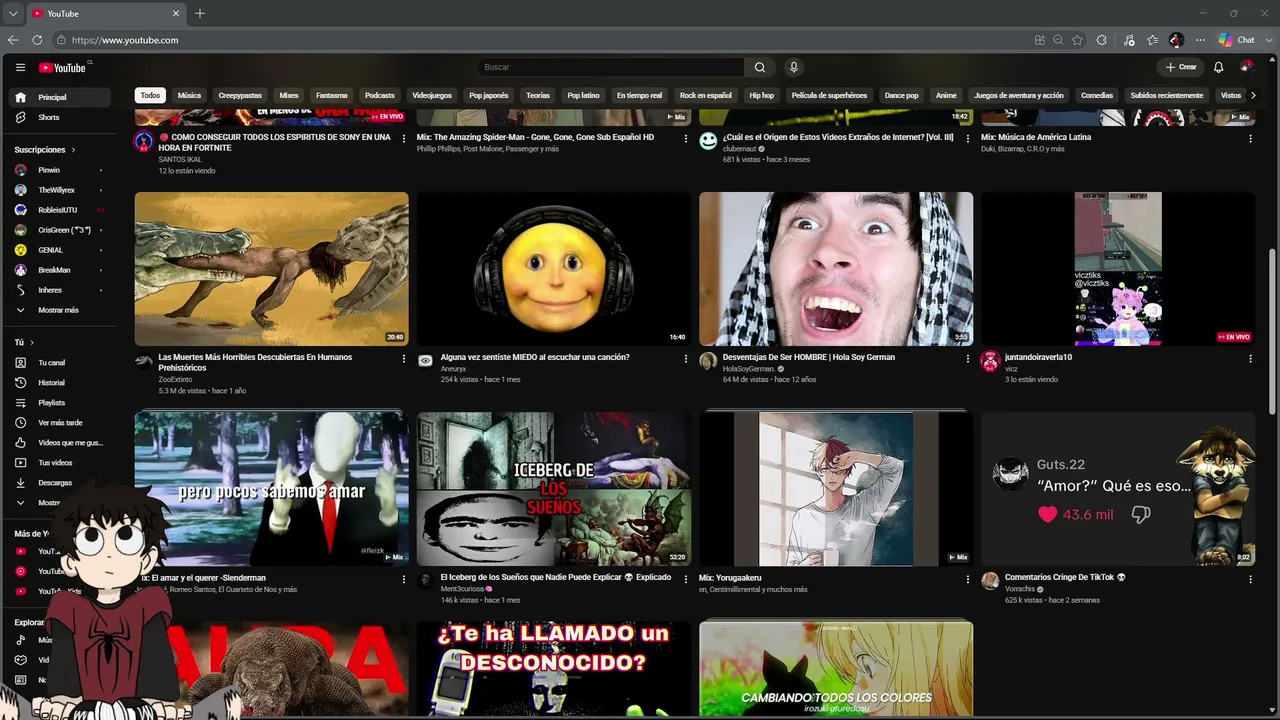Play the Iceberg de los Sueños thumbnail
This screenshot has height=720, width=1280.
click(x=554, y=489)
